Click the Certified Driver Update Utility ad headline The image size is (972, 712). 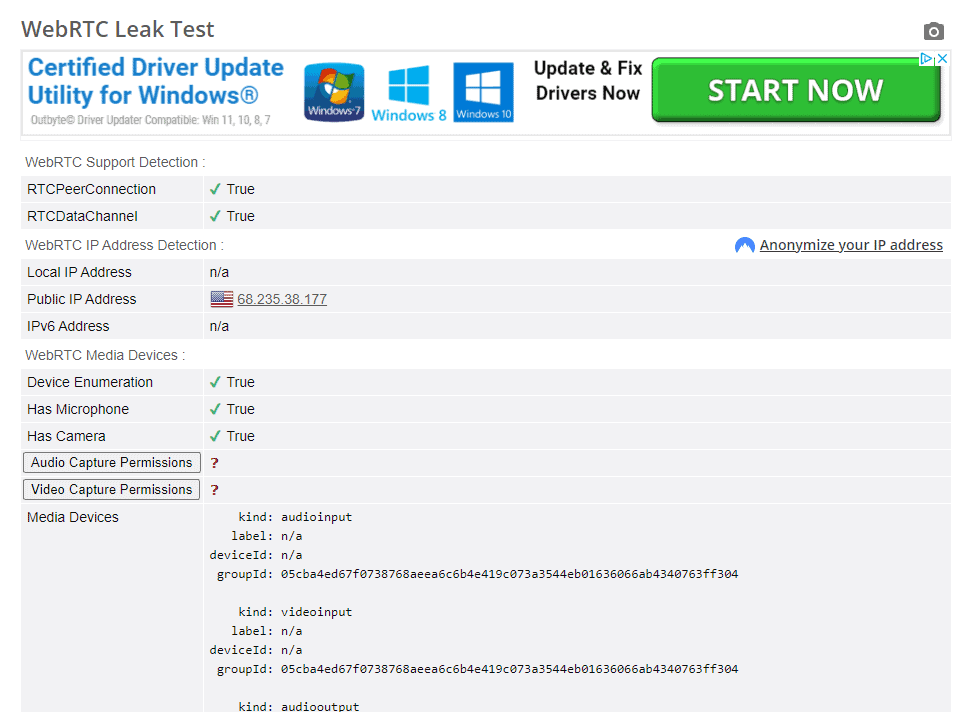coord(156,82)
